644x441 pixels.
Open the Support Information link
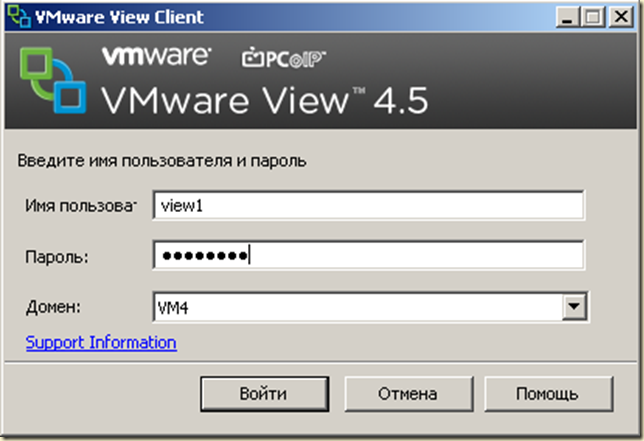101,342
